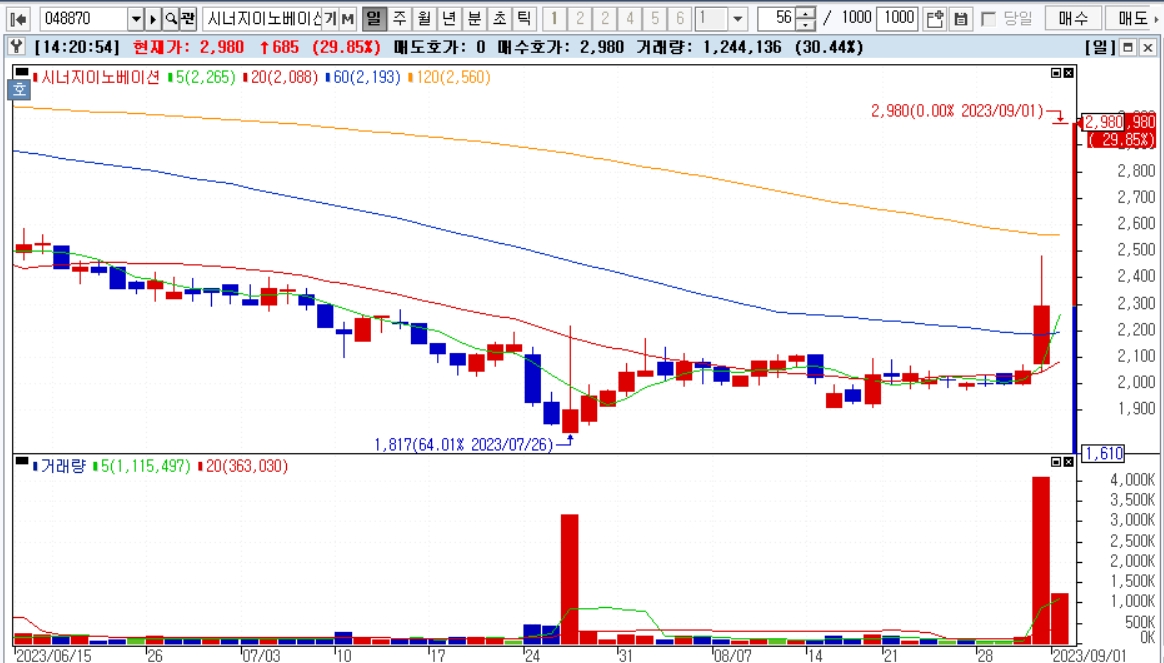This screenshot has width=1164, height=663.
Task: Select interval preset button 4
Action: [x=630, y=19]
